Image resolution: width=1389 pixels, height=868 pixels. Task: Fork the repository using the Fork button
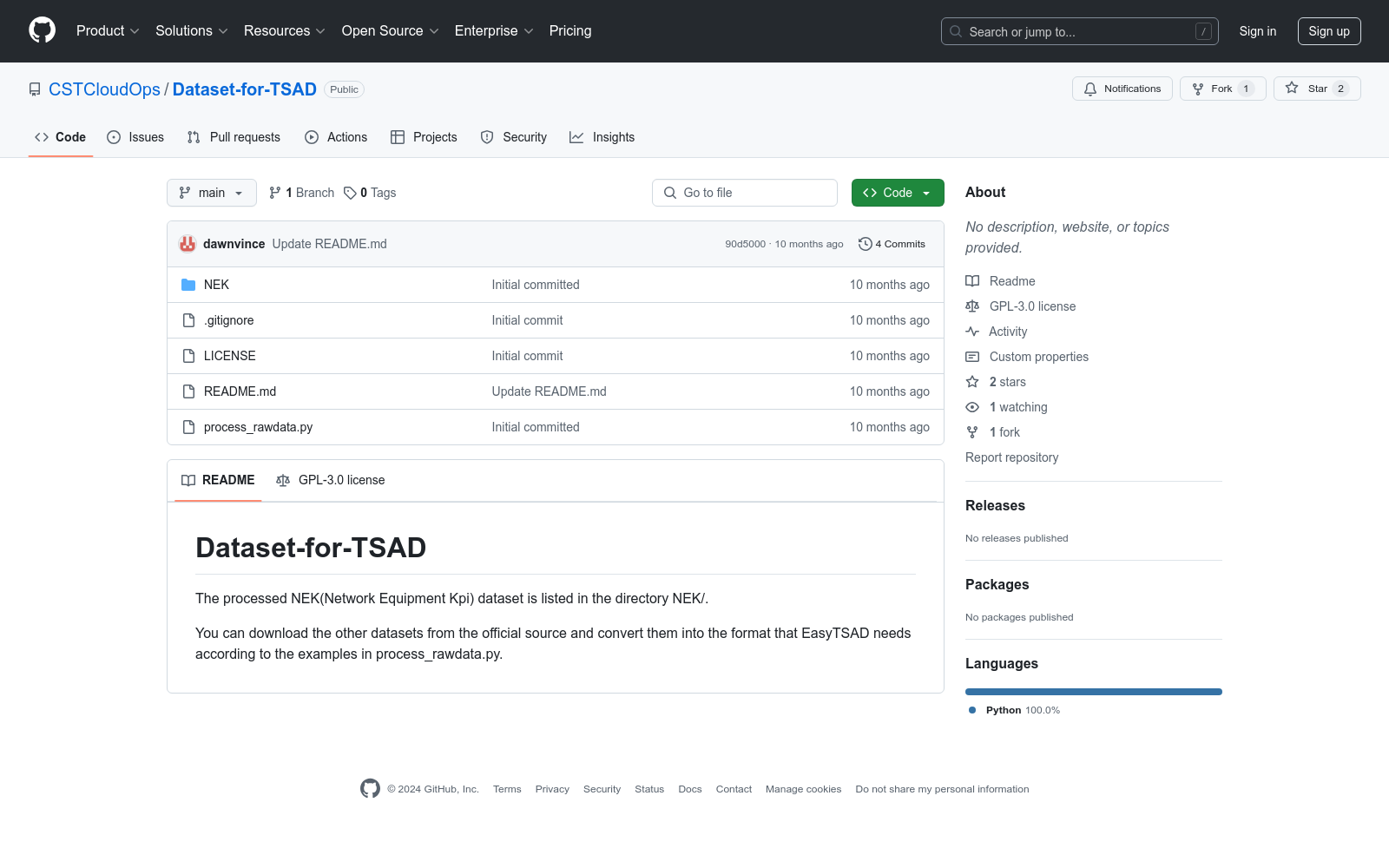coord(1222,89)
